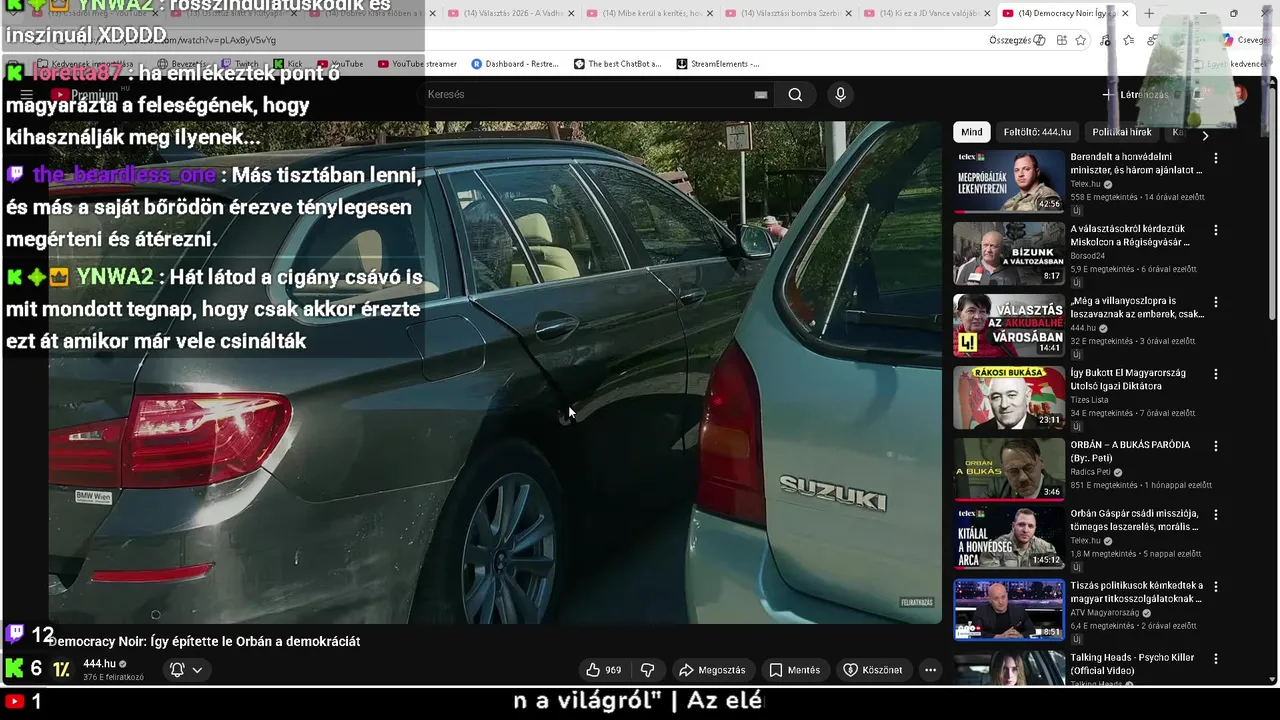
Task: Like the video with the thumbs-up (969)
Action: pyautogui.click(x=603, y=670)
